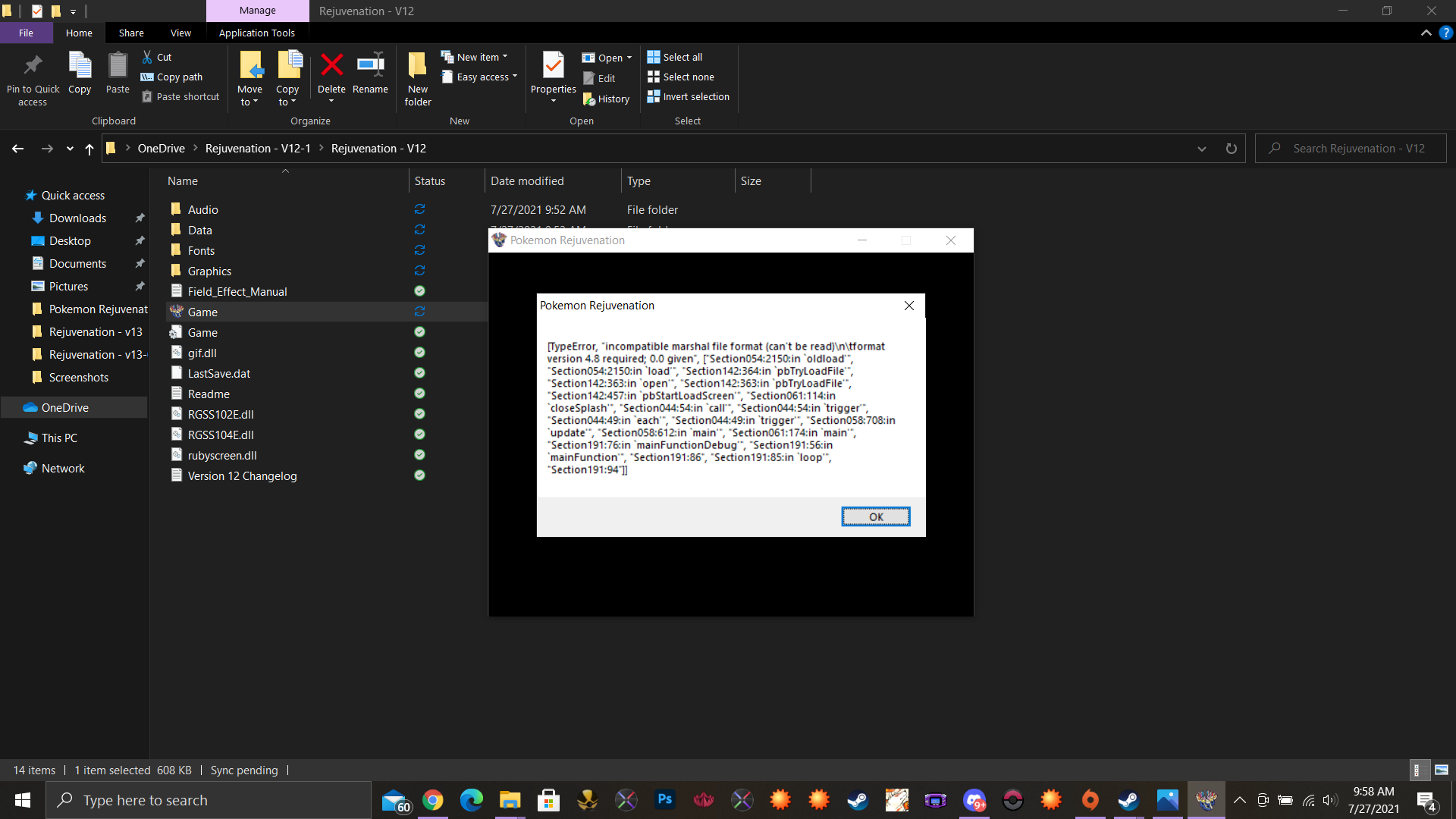1456x819 pixels.
Task: Click the Cut scissors command
Action: (157, 57)
